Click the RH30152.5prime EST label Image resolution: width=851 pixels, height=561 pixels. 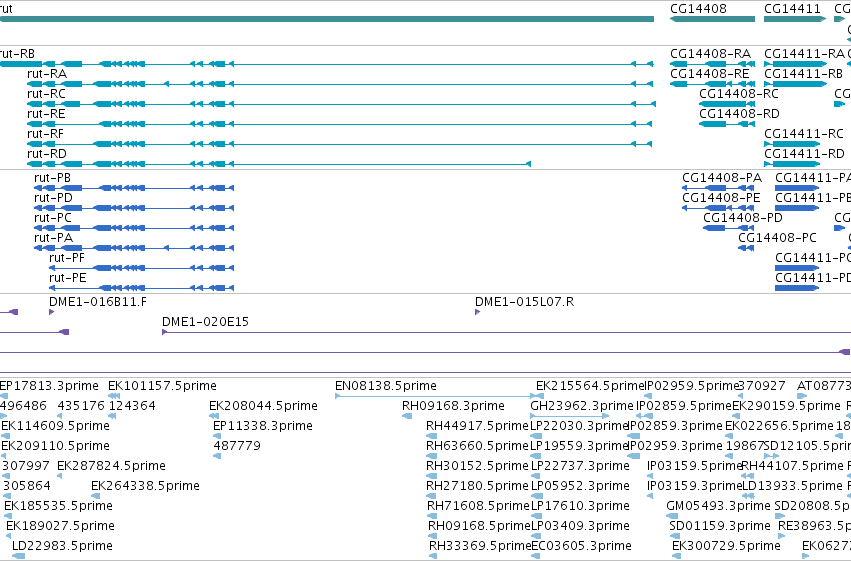click(477, 466)
